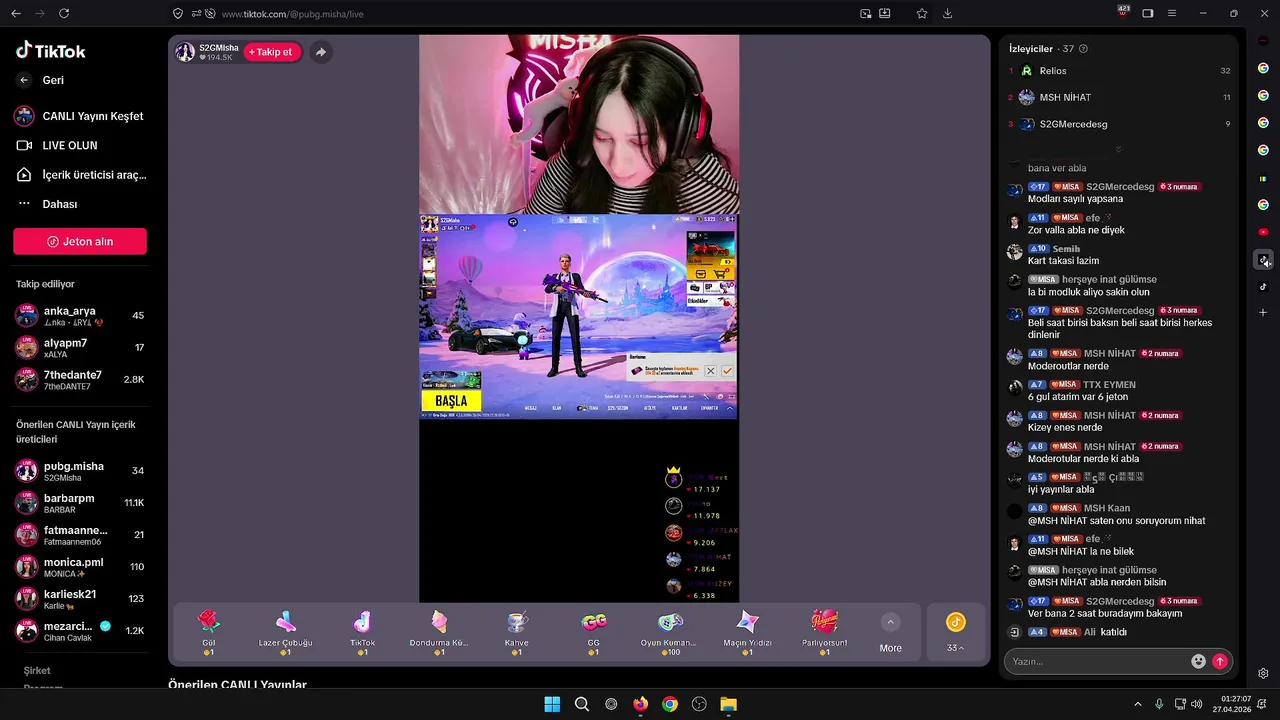
Task: Switch to the YouTube vertical tab
Action: coord(1263,232)
